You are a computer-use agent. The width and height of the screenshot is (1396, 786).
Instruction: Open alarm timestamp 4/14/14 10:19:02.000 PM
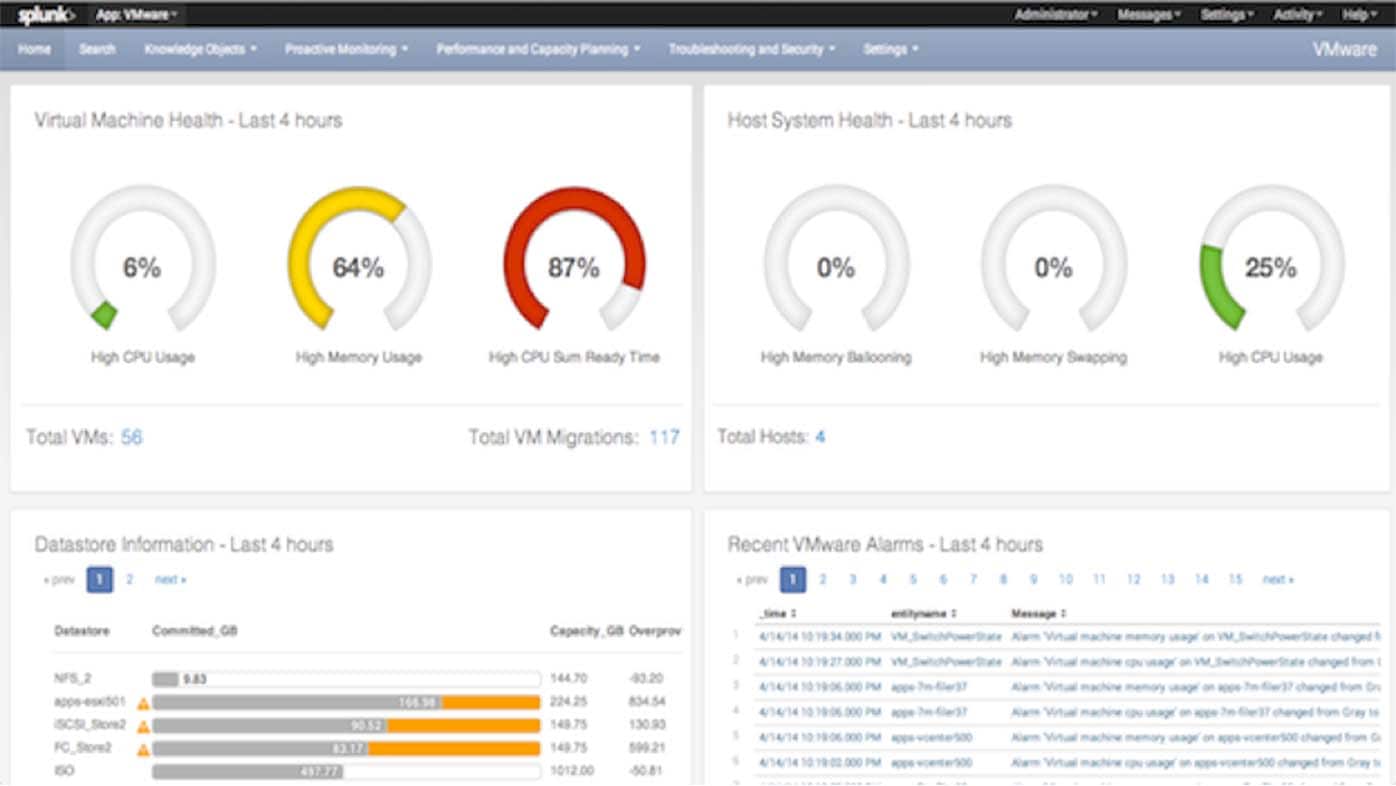point(820,763)
